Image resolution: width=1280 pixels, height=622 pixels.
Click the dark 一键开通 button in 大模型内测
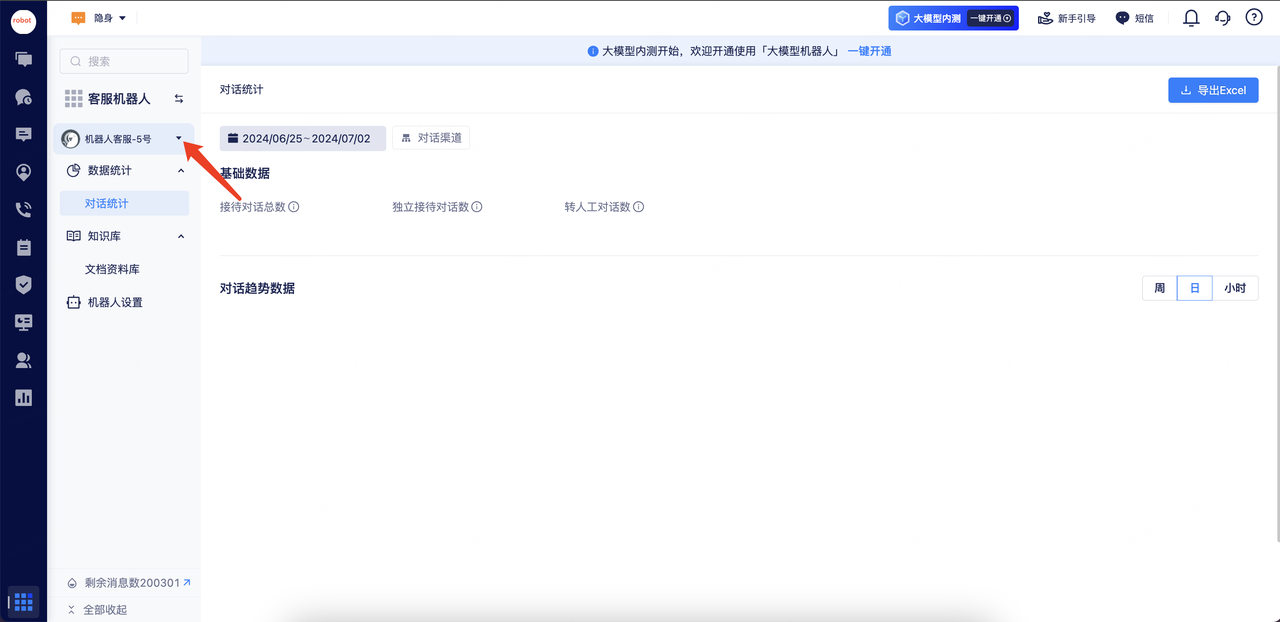[x=991, y=18]
